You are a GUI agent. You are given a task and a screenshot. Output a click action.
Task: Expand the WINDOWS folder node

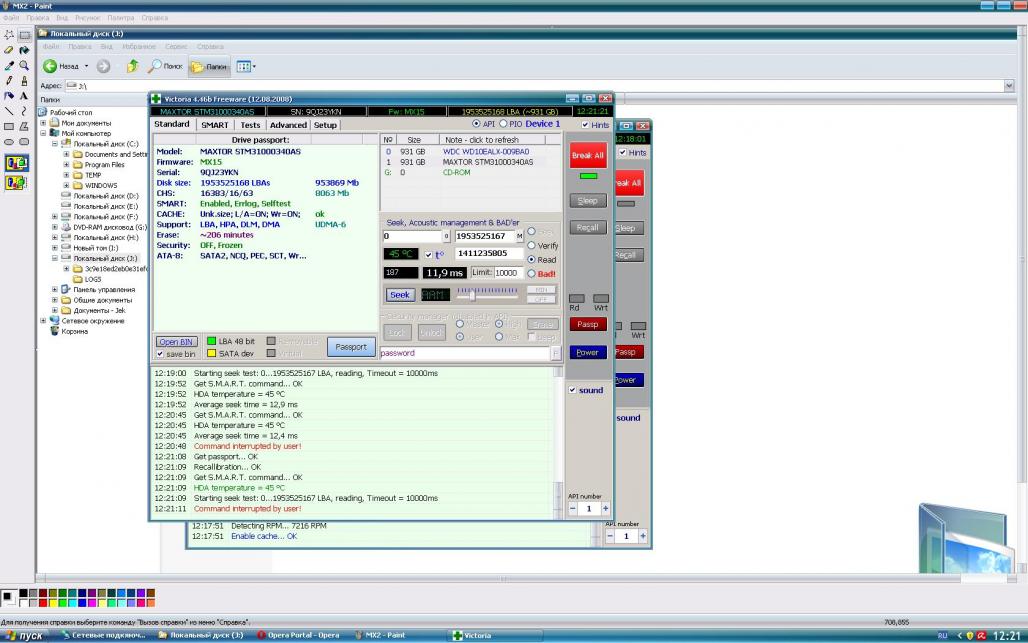tap(66, 185)
